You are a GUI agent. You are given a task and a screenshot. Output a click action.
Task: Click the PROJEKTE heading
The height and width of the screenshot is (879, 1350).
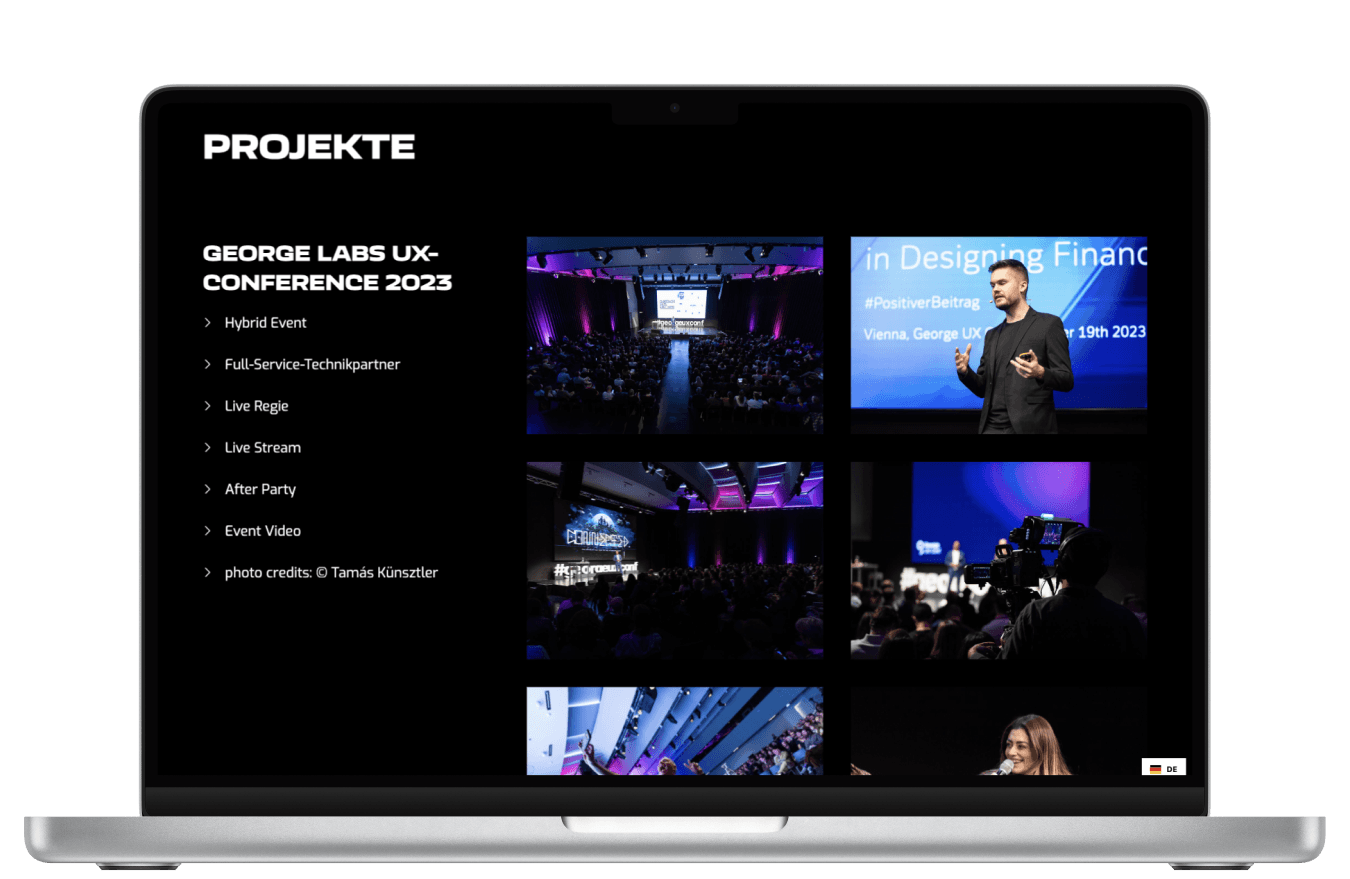309,147
